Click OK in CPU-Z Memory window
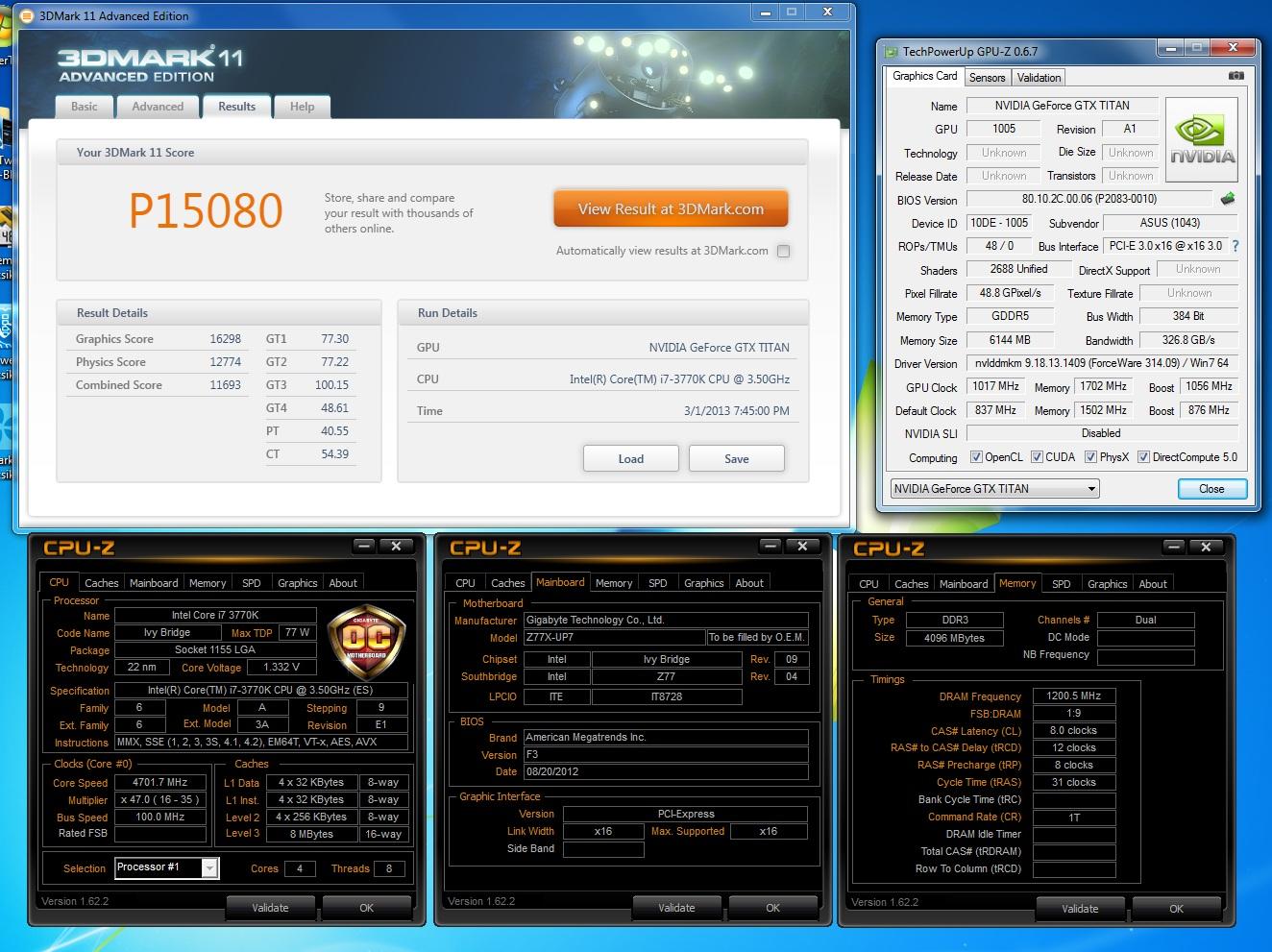 (x=1177, y=908)
